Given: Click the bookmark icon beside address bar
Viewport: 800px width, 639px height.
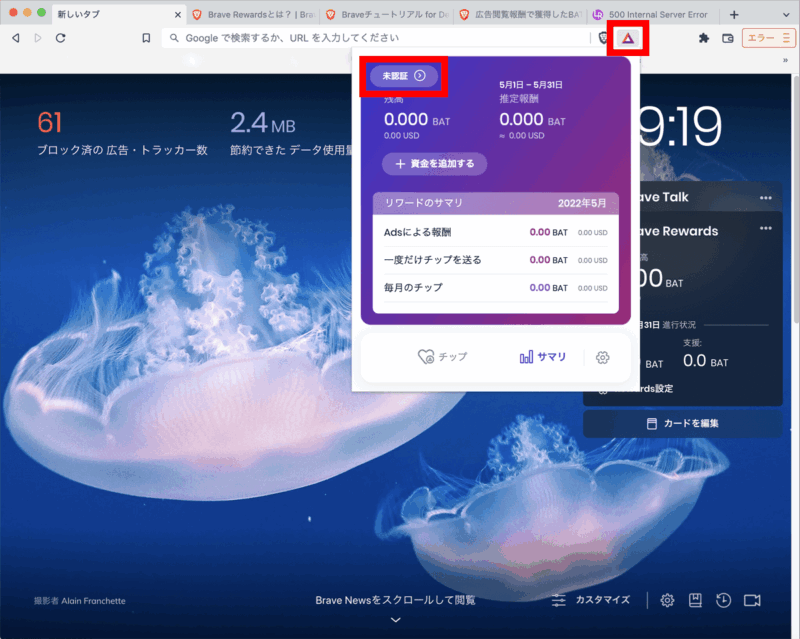Looking at the screenshot, I should tap(146, 38).
